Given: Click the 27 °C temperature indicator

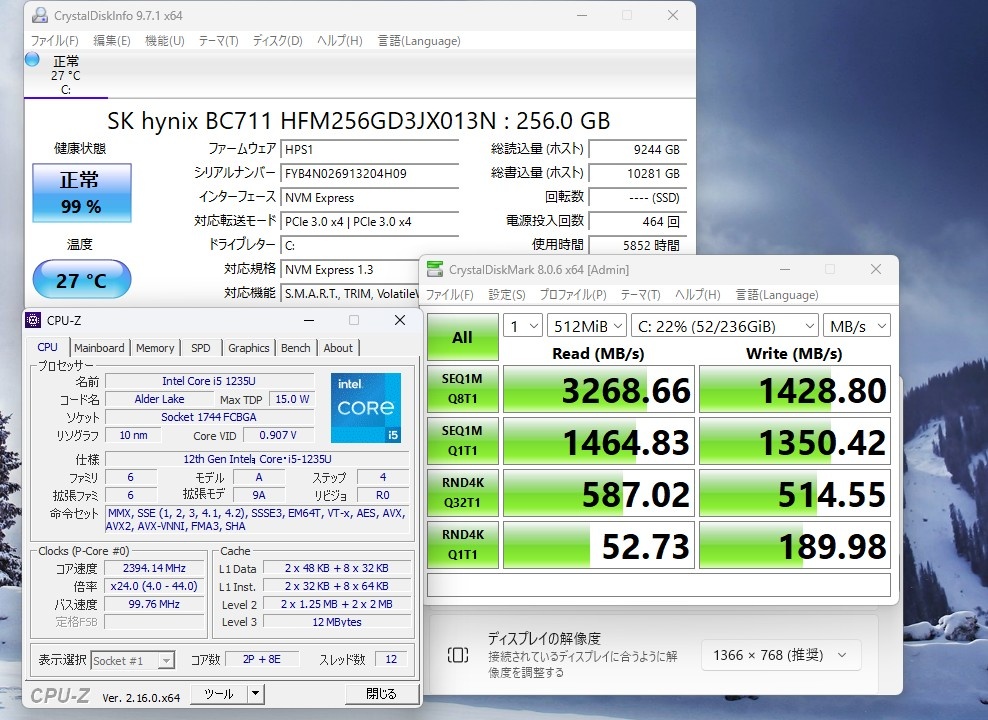Looking at the screenshot, I should [x=81, y=280].
